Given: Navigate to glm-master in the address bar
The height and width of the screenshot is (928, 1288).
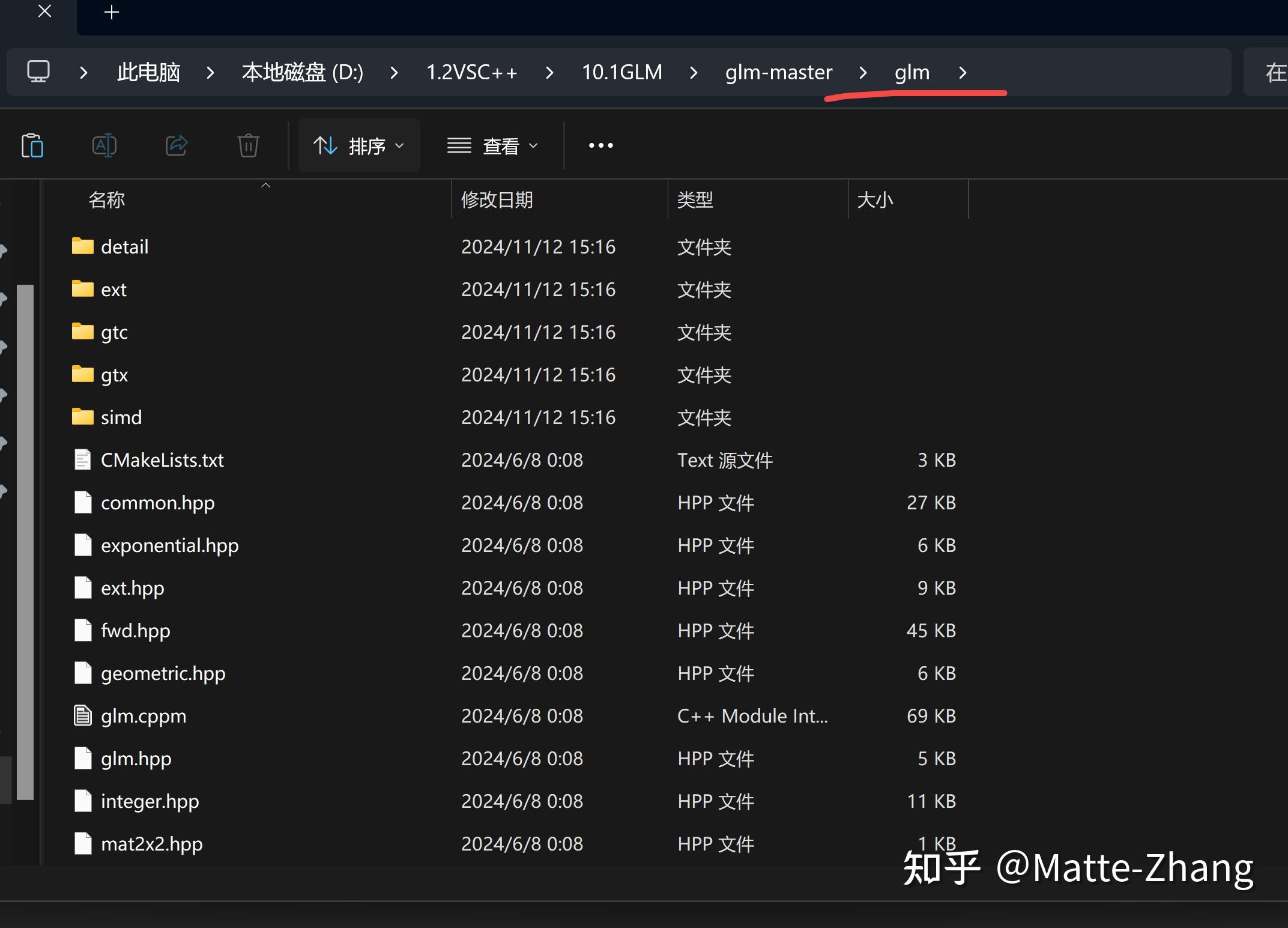Looking at the screenshot, I should pos(778,71).
